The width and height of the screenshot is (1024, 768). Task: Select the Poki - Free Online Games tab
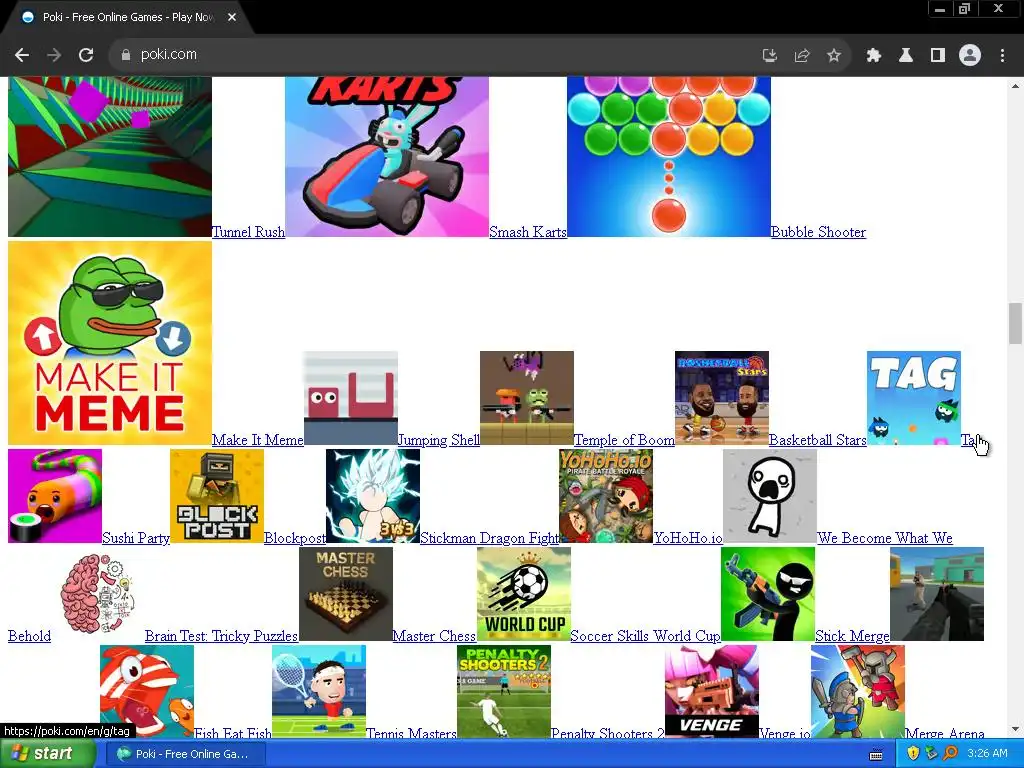128,17
